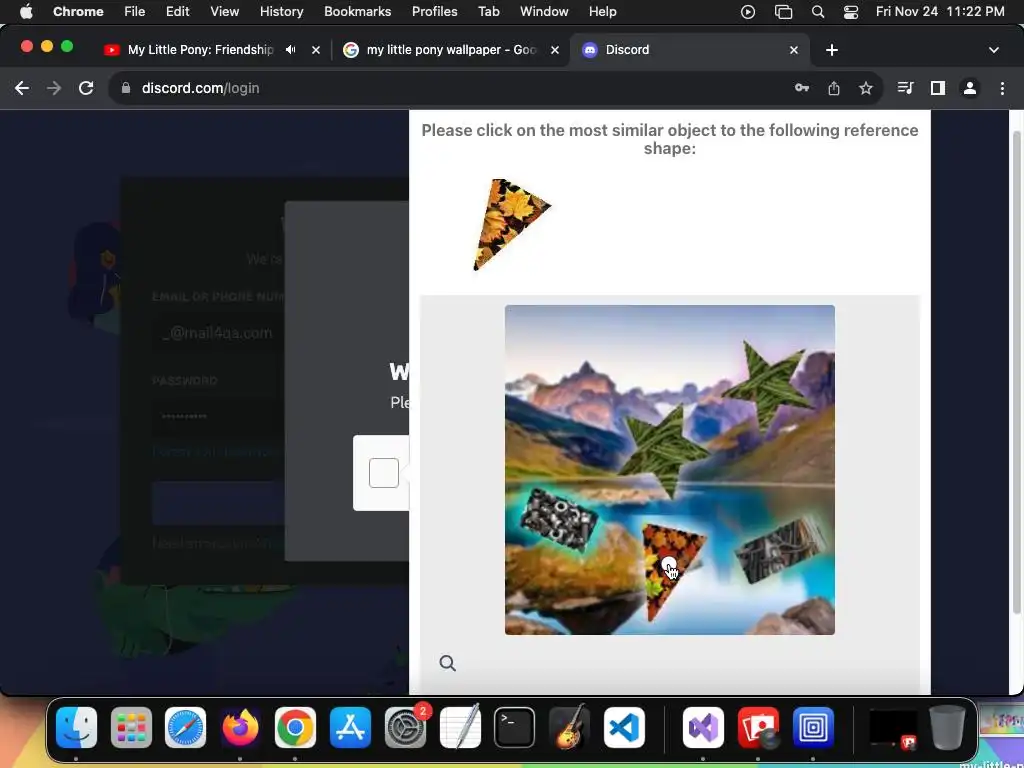The image size is (1024, 768).
Task: Select the gray pipes rectangle shape
Action: [780, 549]
